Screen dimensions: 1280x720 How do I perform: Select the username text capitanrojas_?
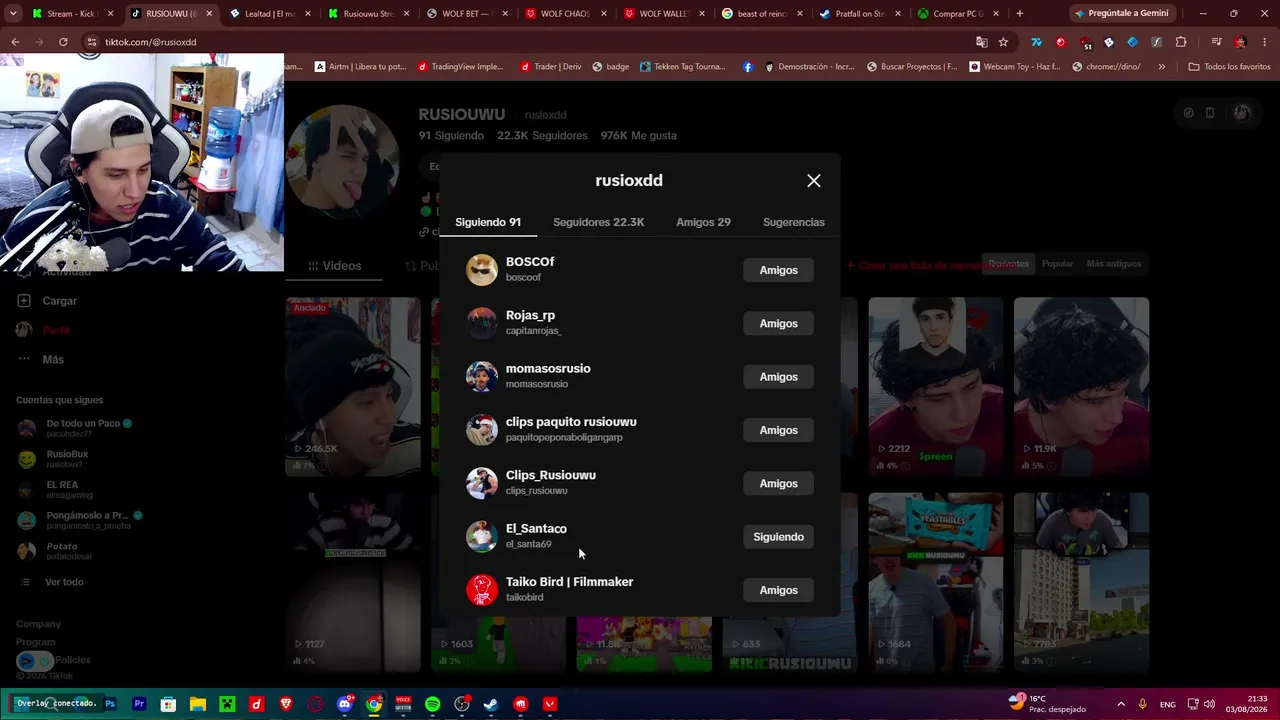coord(534,331)
